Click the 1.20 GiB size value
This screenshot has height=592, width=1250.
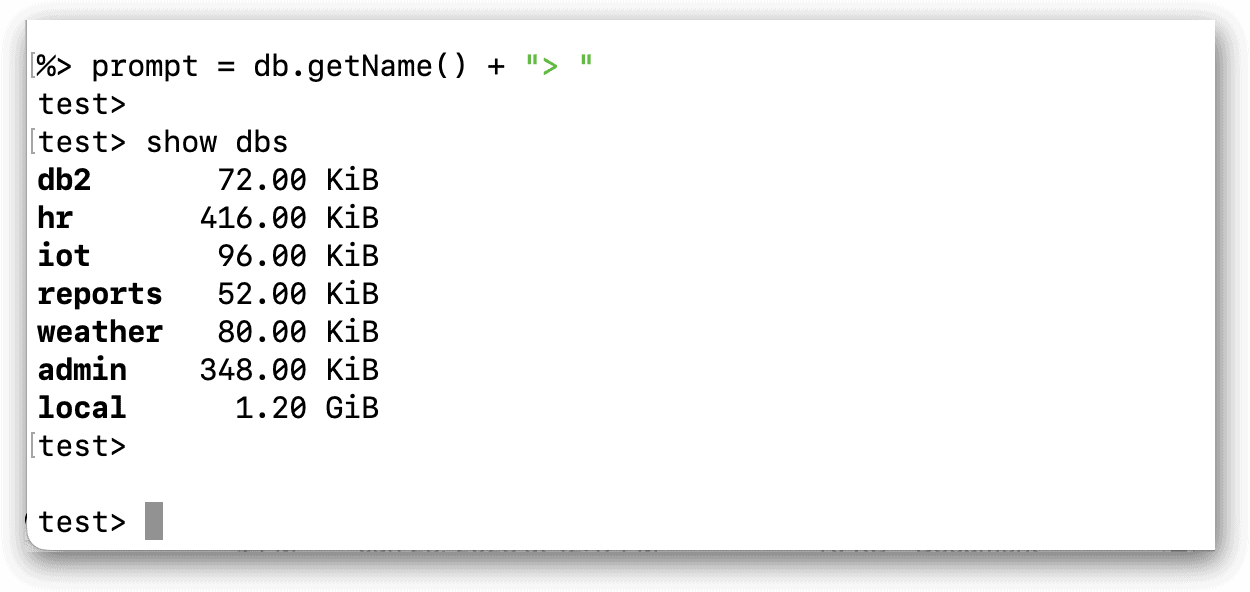click(307, 408)
